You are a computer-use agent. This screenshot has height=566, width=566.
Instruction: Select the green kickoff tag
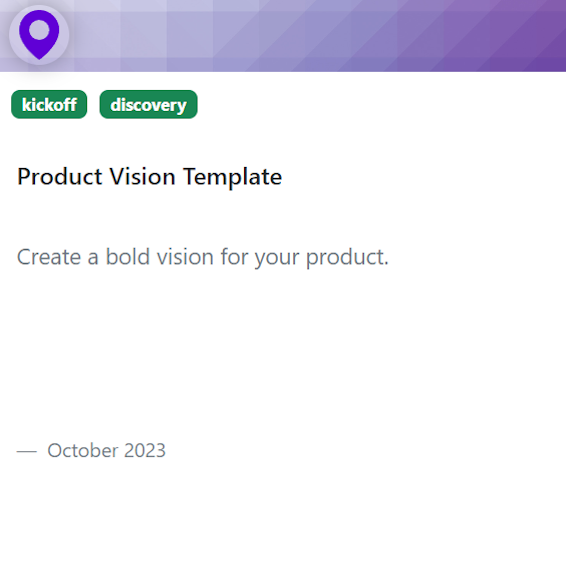[x=49, y=104]
